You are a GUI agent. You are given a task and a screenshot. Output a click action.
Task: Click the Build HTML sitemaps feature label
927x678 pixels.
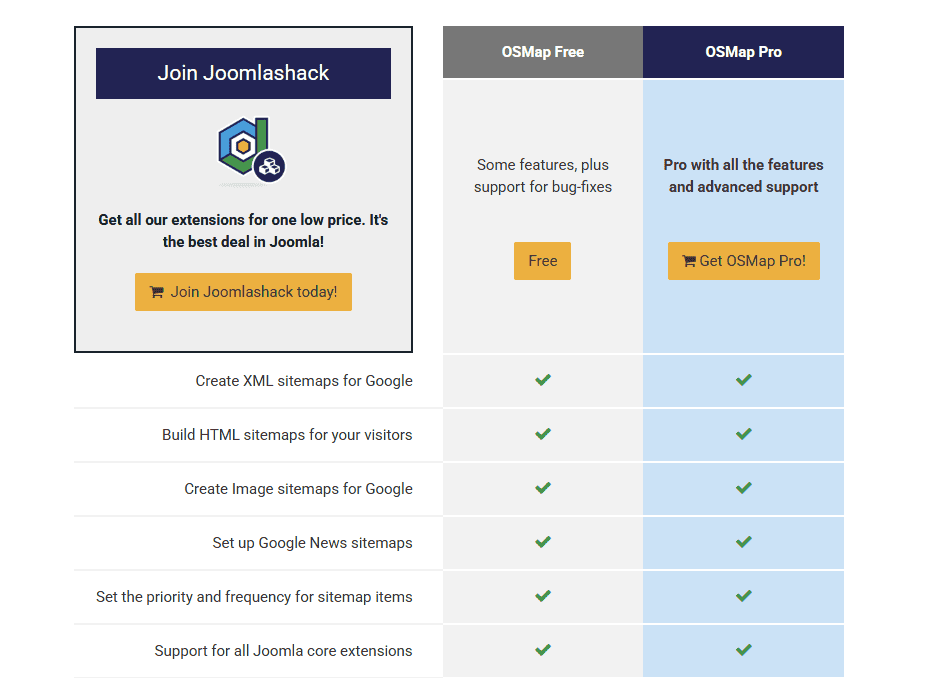coord(287,434)
